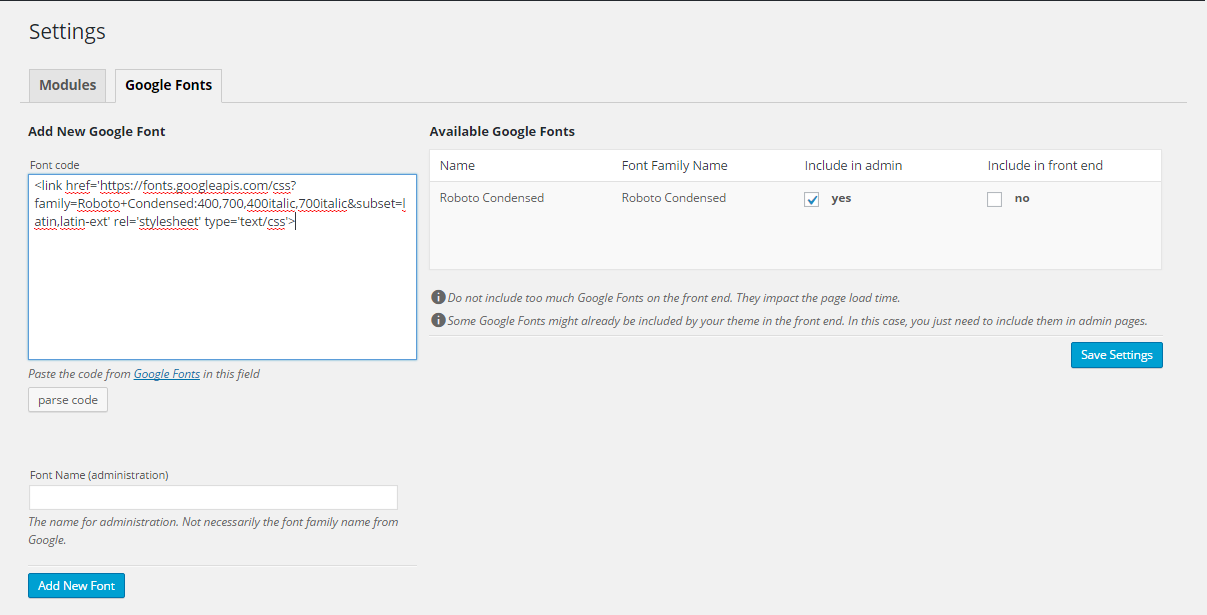Click Save Settings
This screenshot has width=1207, height=615.
point(1116,355)
